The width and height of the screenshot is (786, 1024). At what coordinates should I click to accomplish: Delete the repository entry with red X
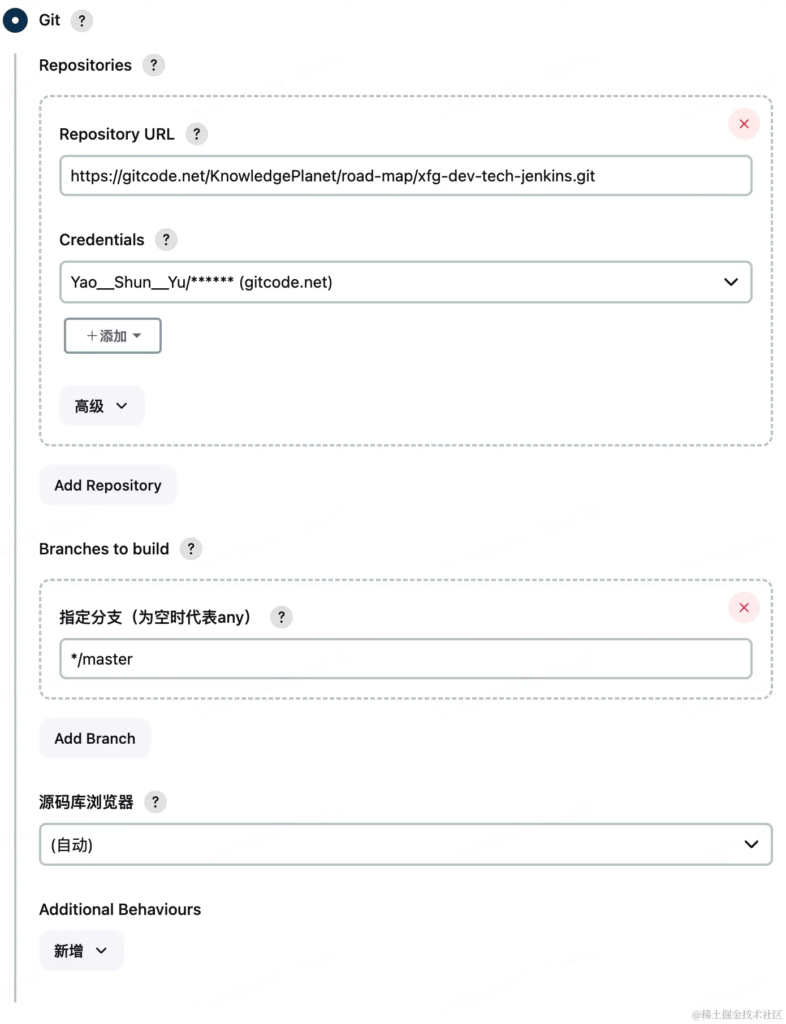coord(743,124)
